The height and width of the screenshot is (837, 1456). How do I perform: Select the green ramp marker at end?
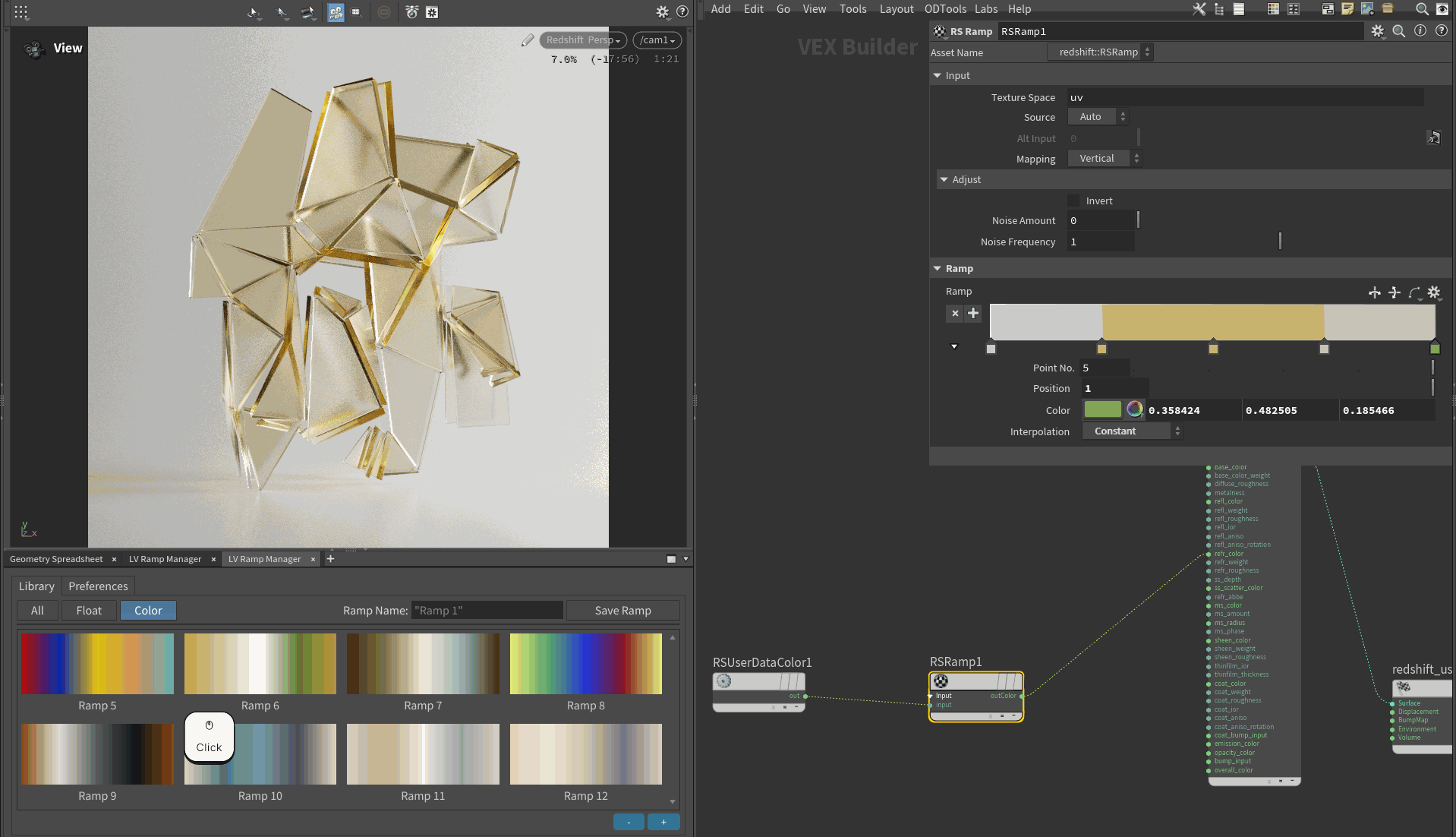point(1435,348)
